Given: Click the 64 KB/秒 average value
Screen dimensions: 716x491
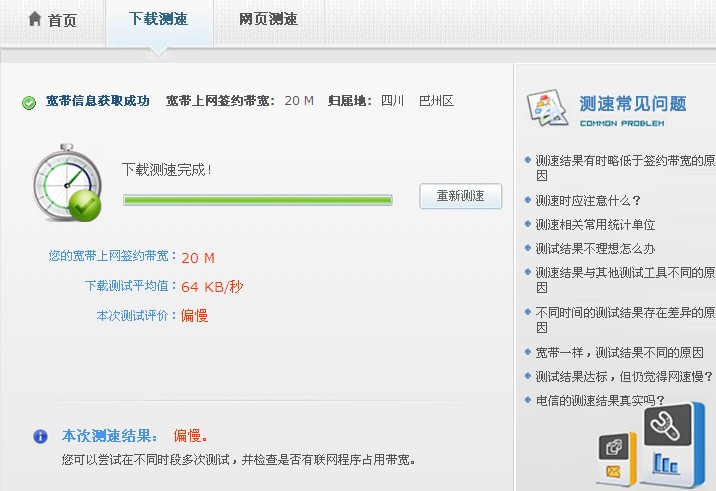Looking at the screenshot, I should [212, 287].
